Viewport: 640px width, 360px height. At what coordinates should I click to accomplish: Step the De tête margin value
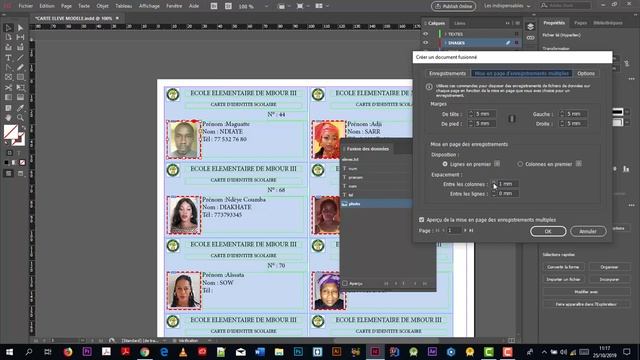[x=471, y=114]
